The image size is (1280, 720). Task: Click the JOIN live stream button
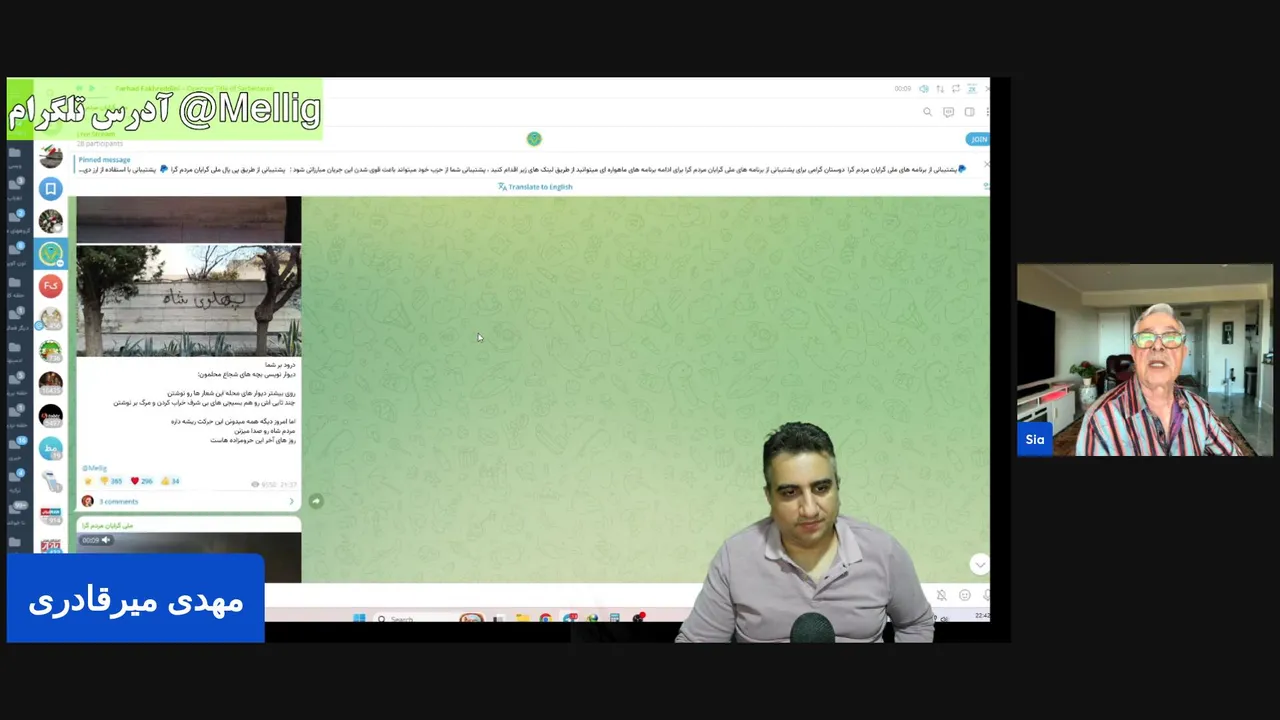(977, 139)
